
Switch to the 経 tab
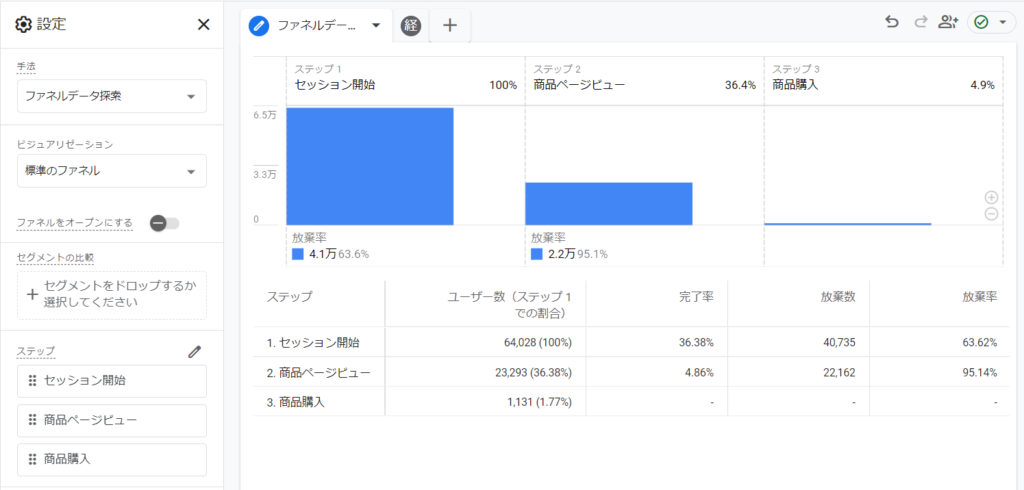click(x=411, y=25)
